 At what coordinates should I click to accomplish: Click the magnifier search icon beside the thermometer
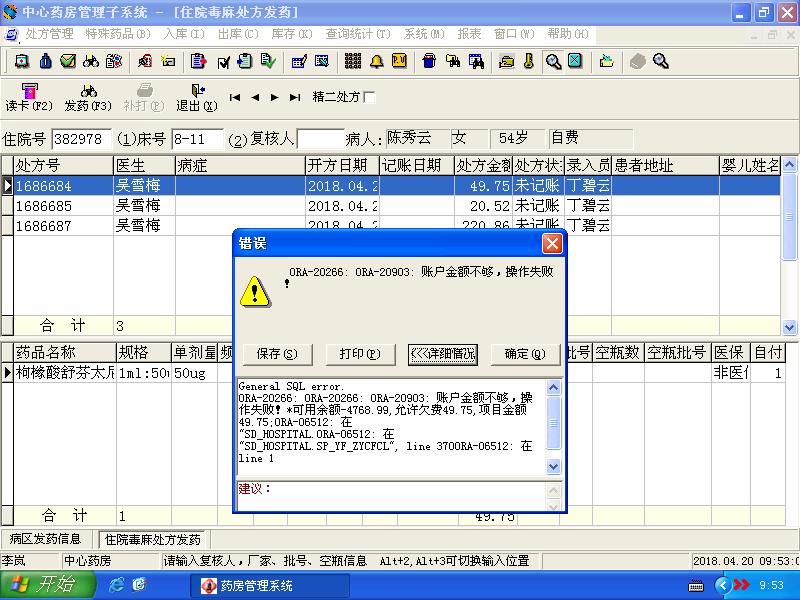(553, 62)
